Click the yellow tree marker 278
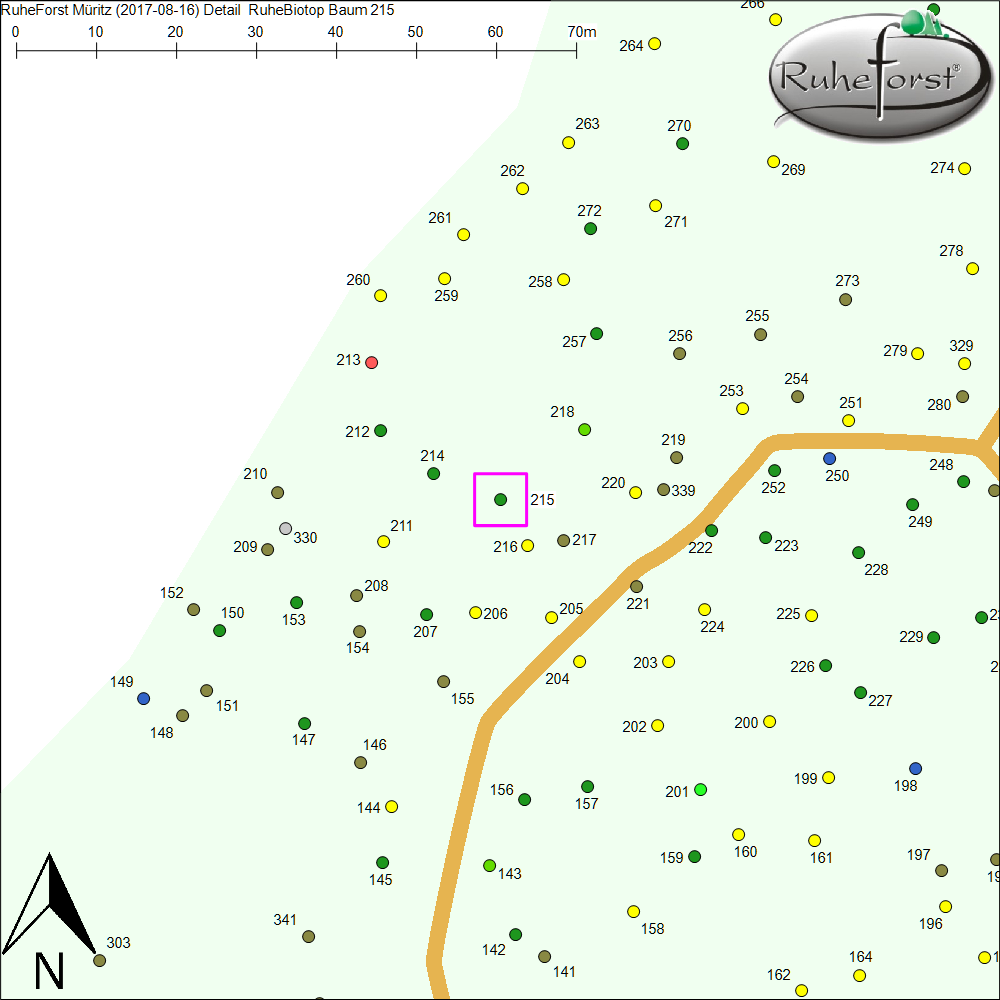This screenshot has width=1000, height=1000. click(972, 269)
